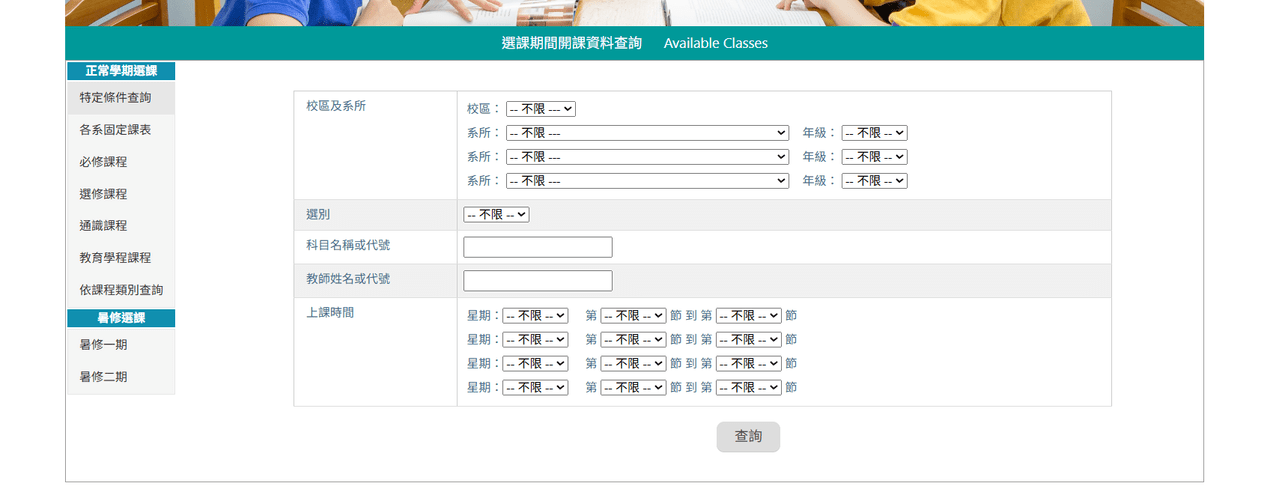
Task: Open third row starting period dropdown
Action: pyautogui.click(x=633, y=363)
